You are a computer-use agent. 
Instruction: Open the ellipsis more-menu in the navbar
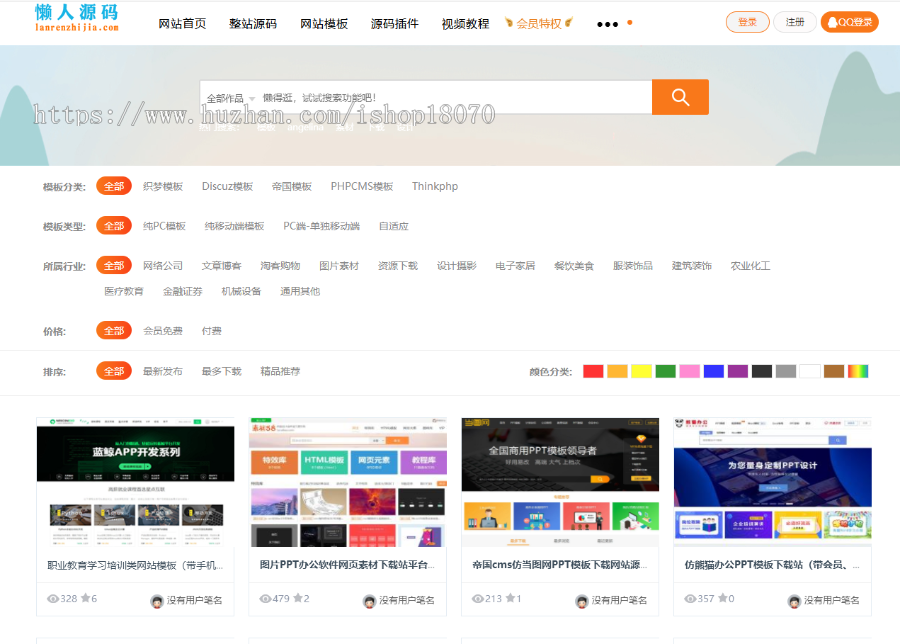pos(606,24)
